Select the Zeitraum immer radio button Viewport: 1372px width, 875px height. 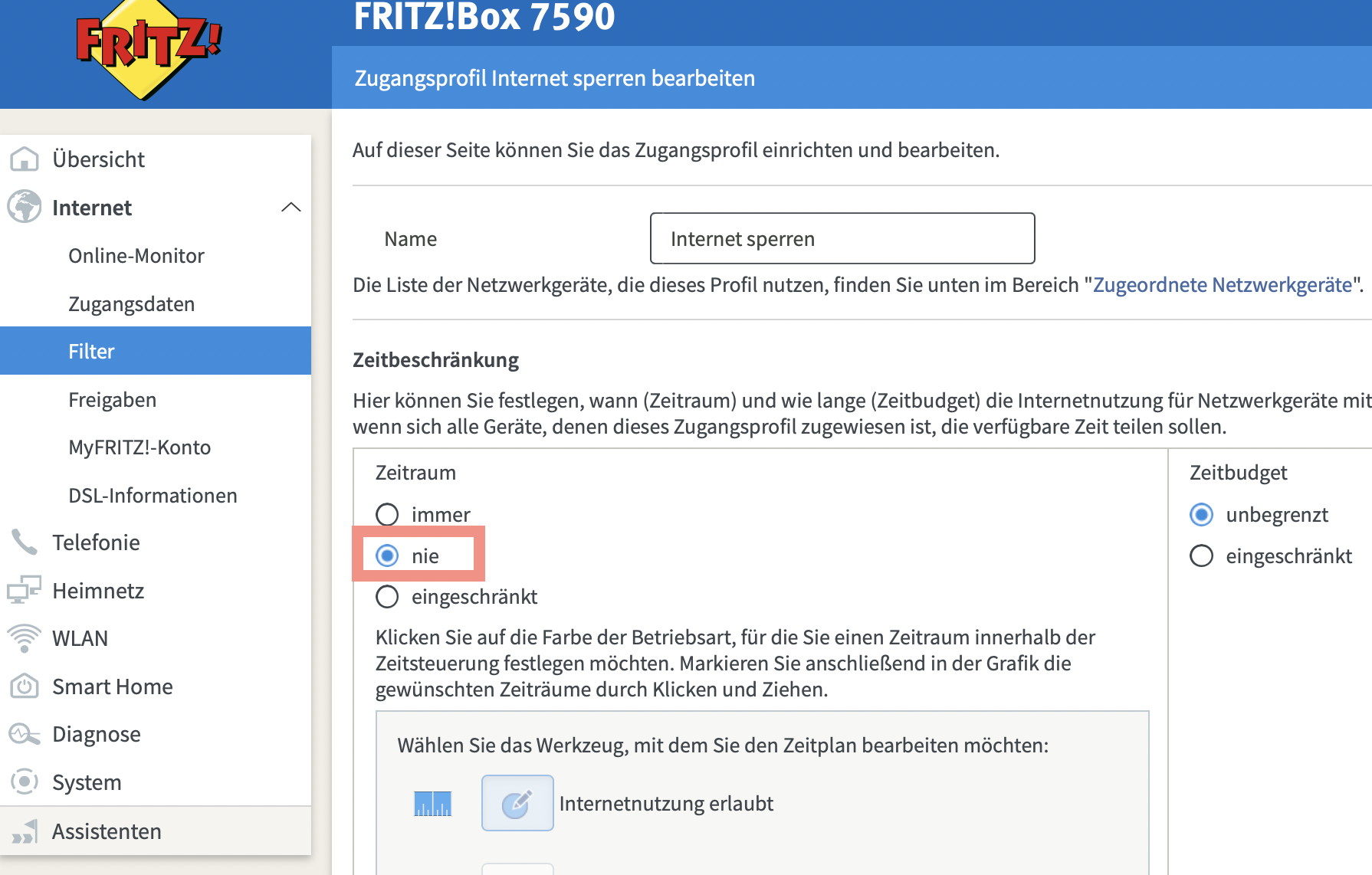tap(387, 514)
